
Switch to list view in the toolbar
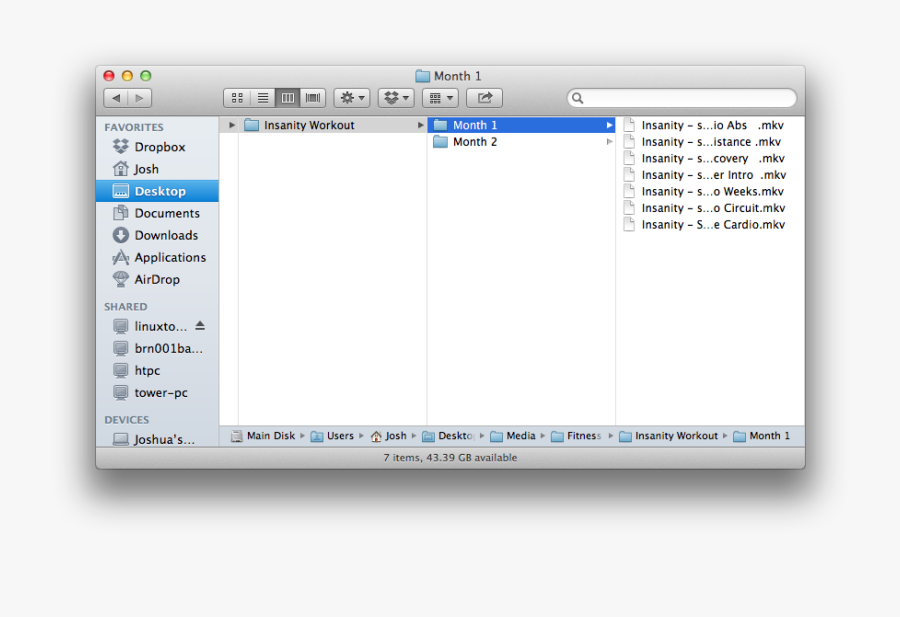coord(262,97)
